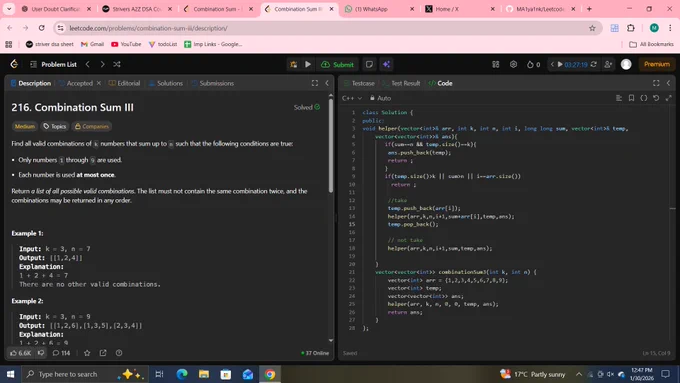Viewport: 680px width, 383px height.
Task: Open the todoList bookmark
Action: [x=163, y=44]
